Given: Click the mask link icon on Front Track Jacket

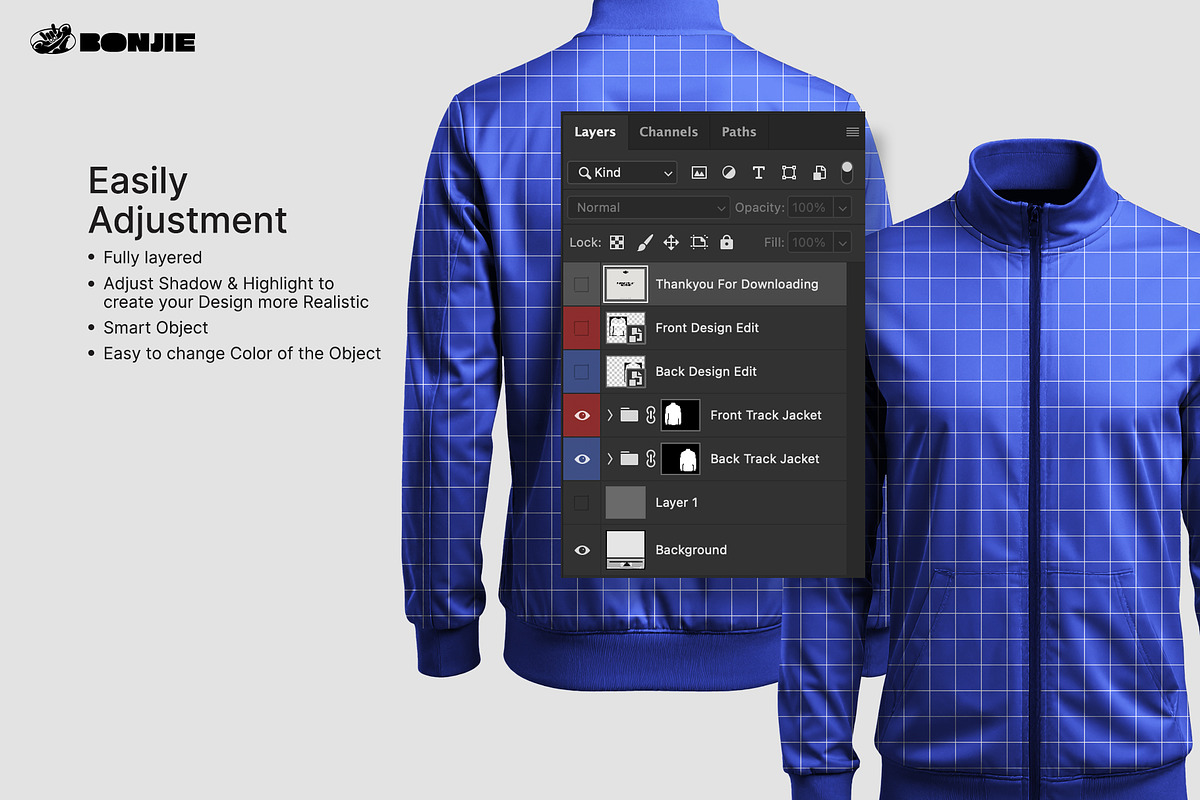Looking at the screenshot, I should [650, 415].
